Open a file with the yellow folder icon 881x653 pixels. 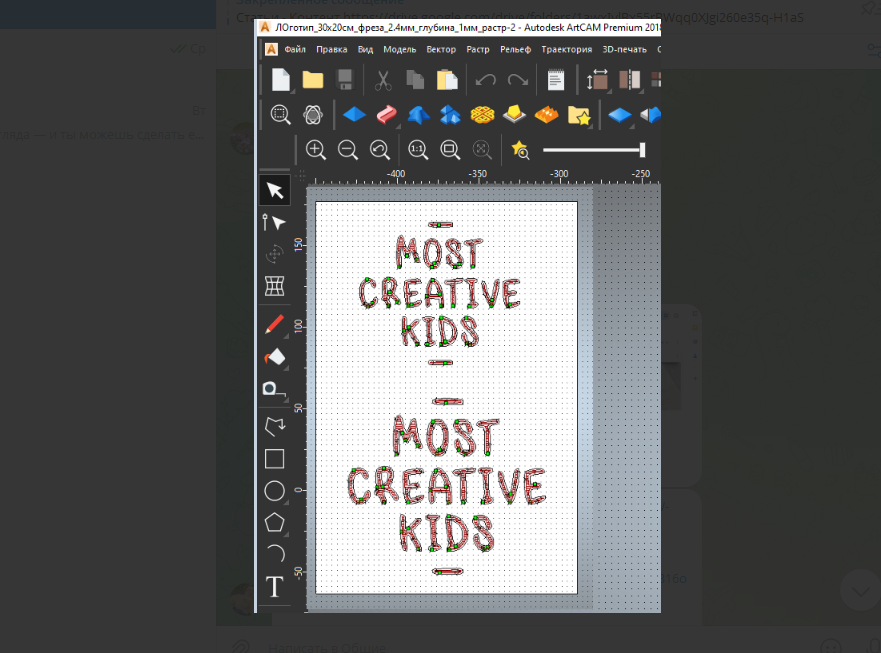pyautogui.click(x=312, y=80)
